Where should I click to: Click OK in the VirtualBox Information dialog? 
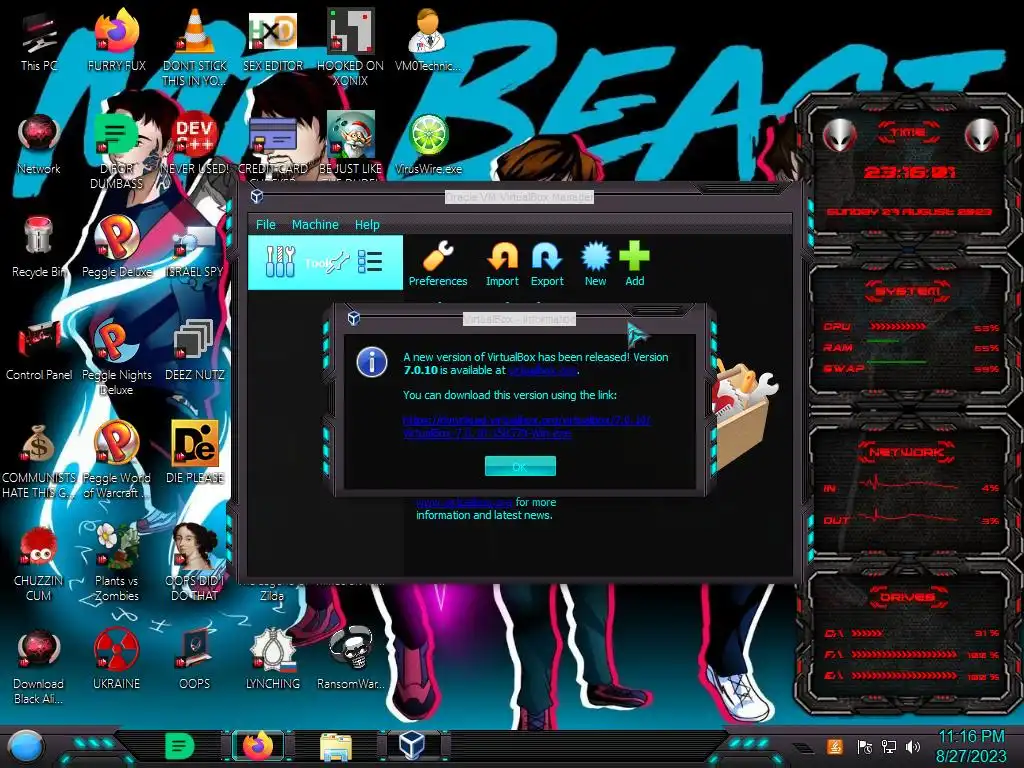520,466
